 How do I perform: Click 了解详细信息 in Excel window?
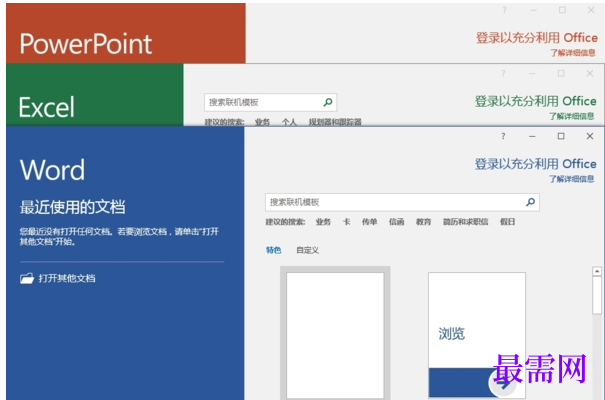(572, 116)
